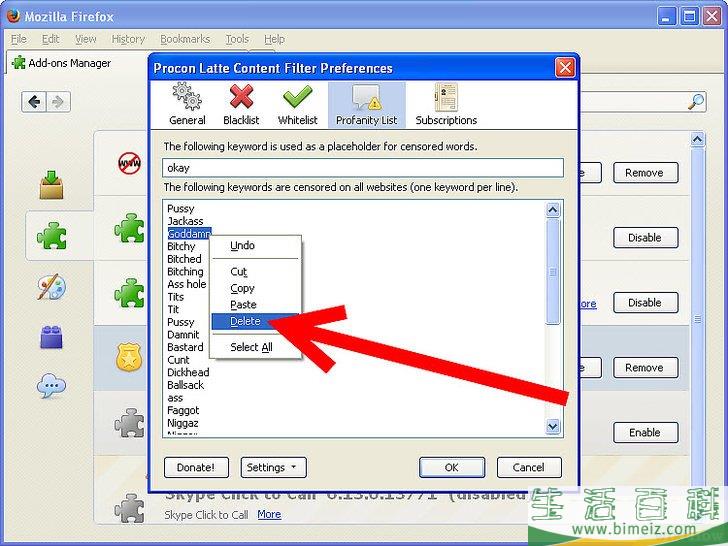Click the second Disable button near More link
The width and height of the screenshot is (728, 546).
(x=645, y=303)
